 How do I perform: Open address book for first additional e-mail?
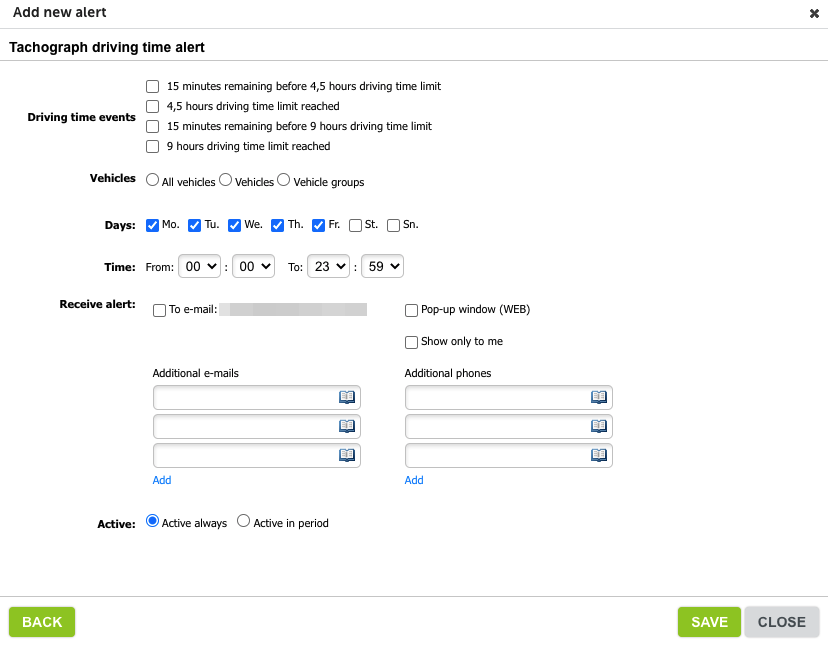(347, 397)
